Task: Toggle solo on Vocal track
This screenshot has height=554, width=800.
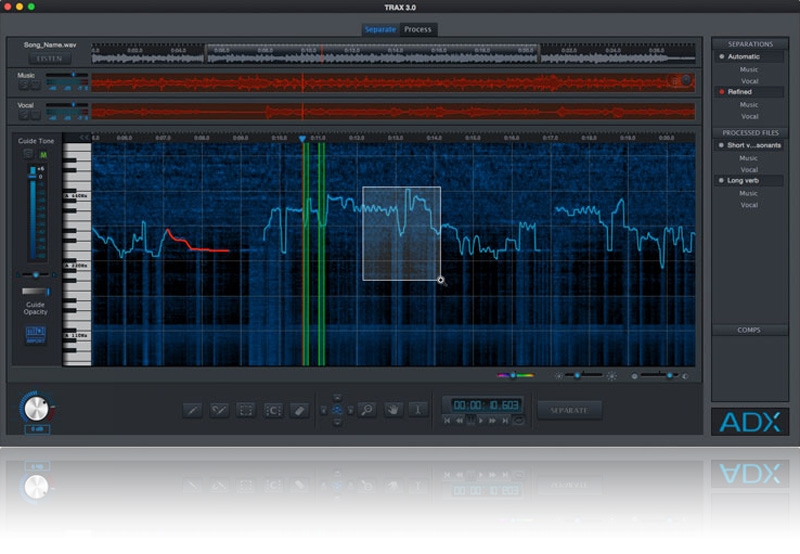Action: tap(23, 115)
